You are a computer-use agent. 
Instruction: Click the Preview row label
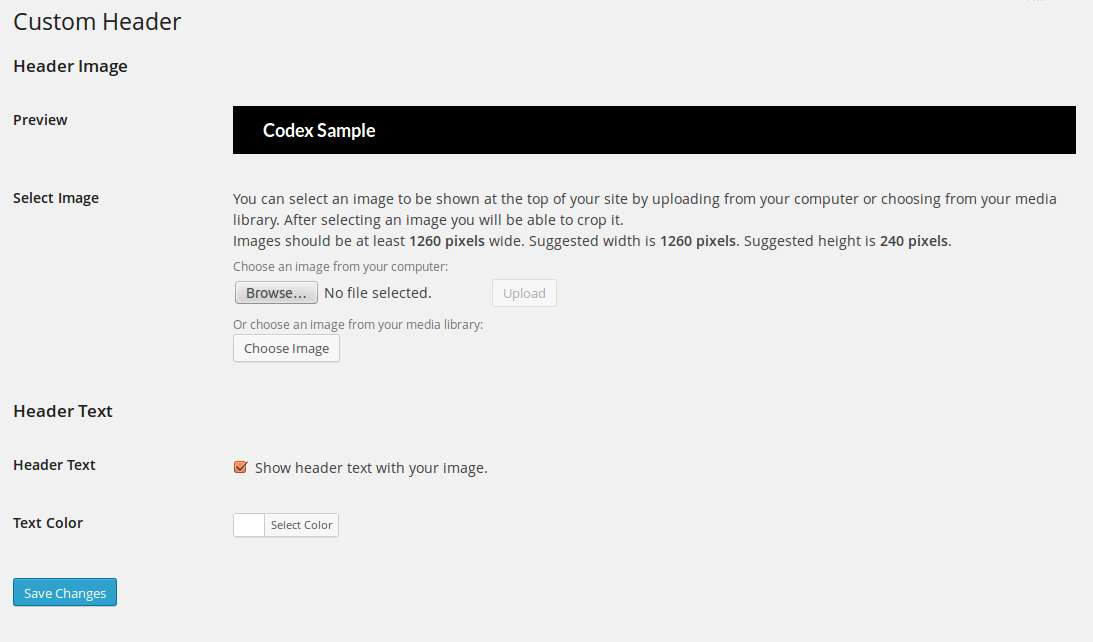pos(40,120)
